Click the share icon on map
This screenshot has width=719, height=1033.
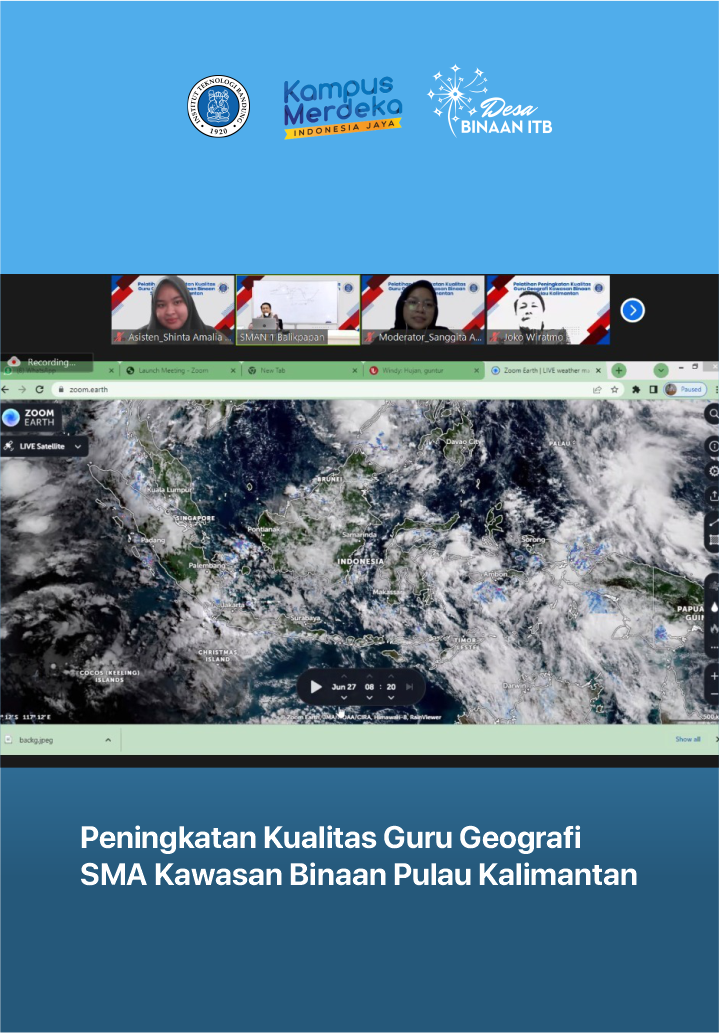point(713,496)
